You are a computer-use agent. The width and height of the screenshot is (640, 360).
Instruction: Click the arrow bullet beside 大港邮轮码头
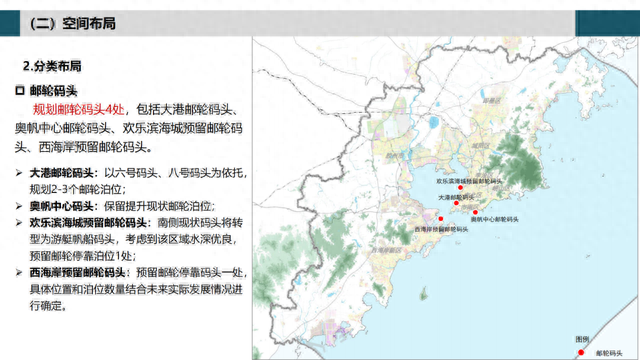(19, 173)
